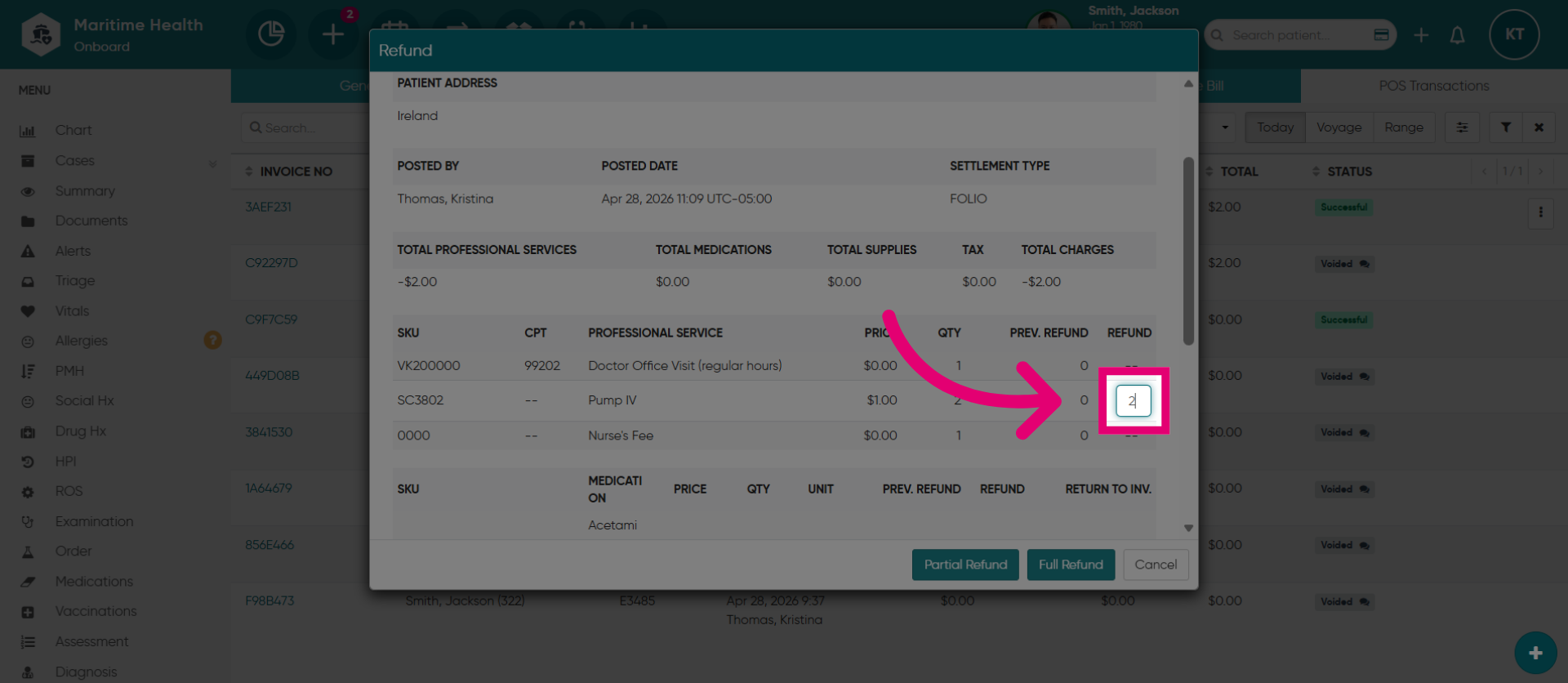Open invoice F98B473
Screen dimensions: 1568x683
269,601
